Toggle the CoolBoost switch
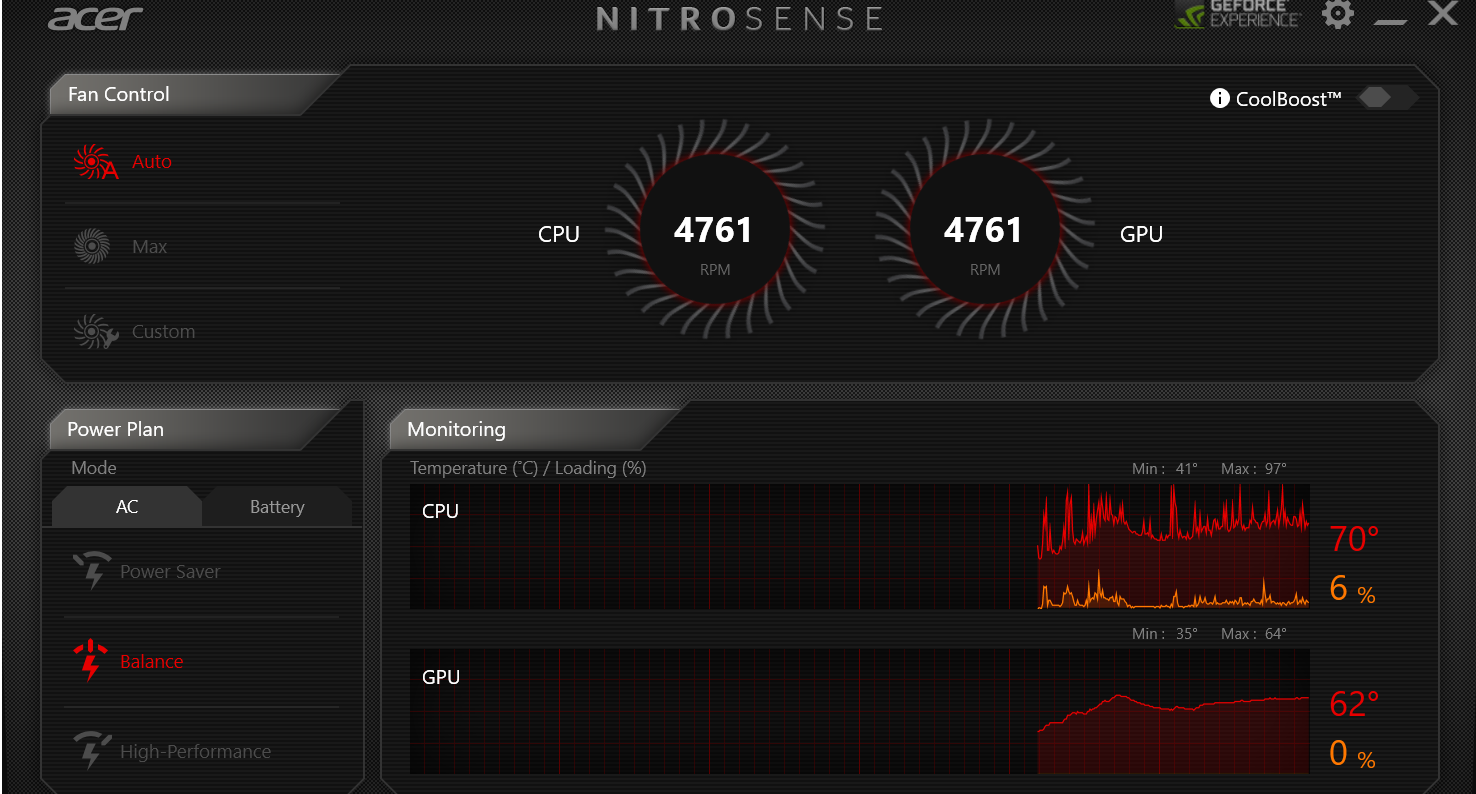This screenshot has height=794, width=1476. tap(1387, 97)
